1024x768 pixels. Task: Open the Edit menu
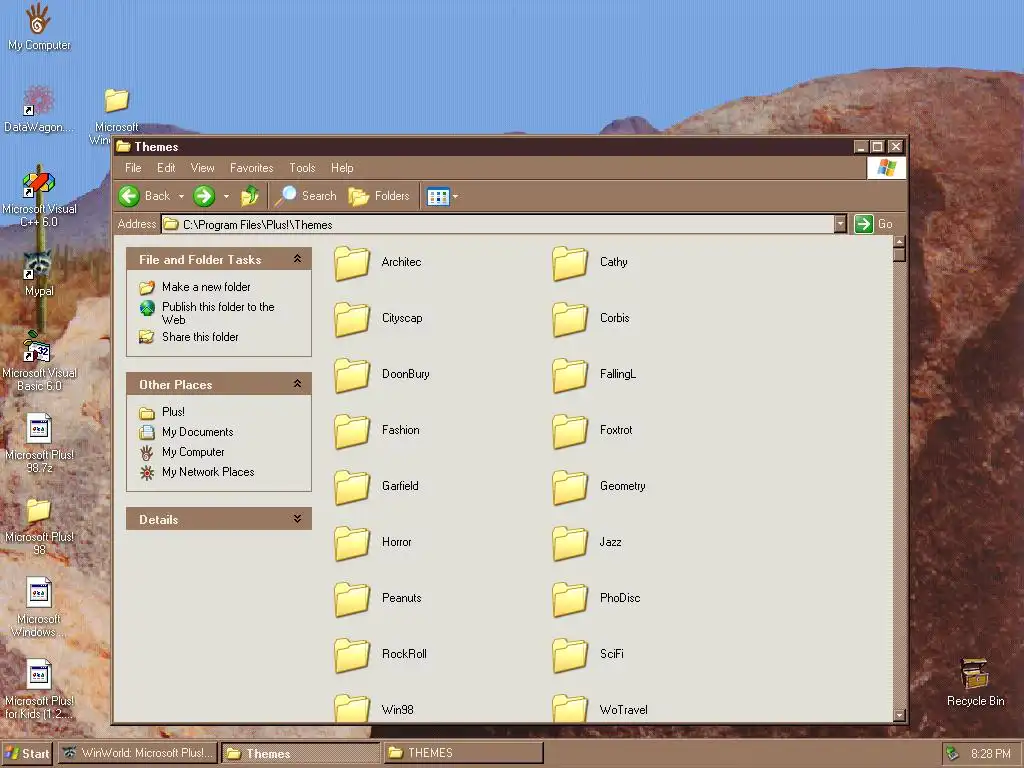[166, 168]
